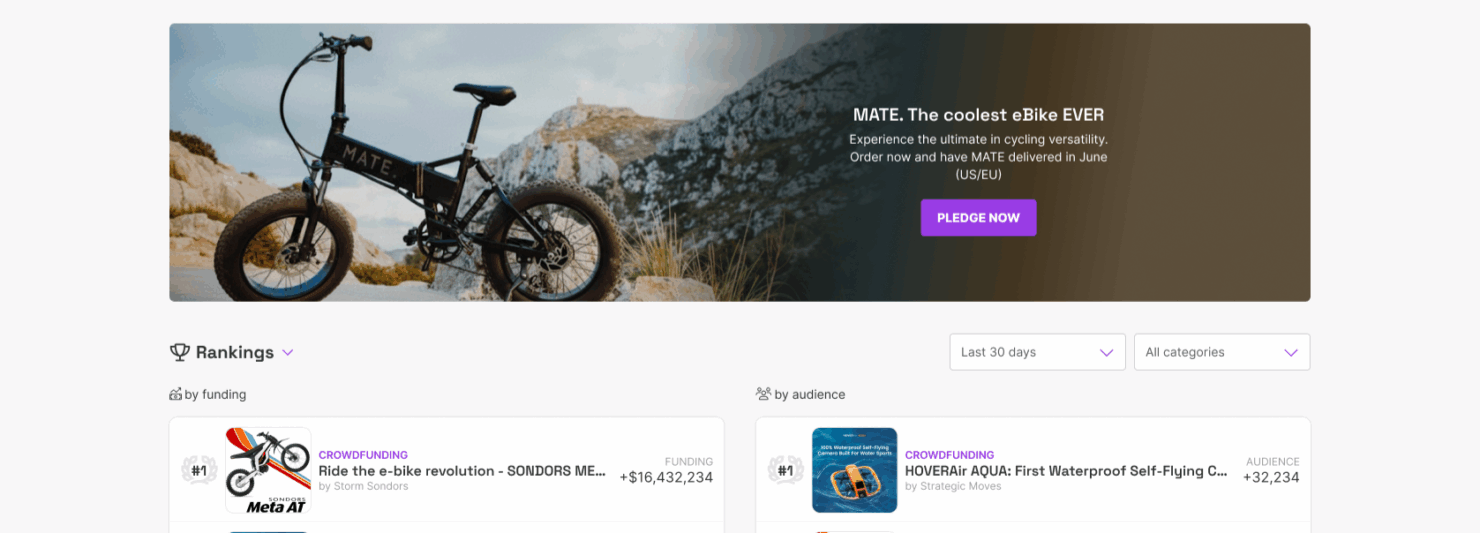Click the banner title MATE. The coolest eBike EVER
1480x533 pixels.
point(978,115)
